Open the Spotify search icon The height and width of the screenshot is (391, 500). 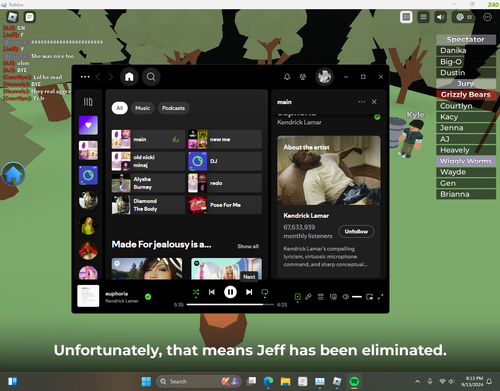click(151, 77)
